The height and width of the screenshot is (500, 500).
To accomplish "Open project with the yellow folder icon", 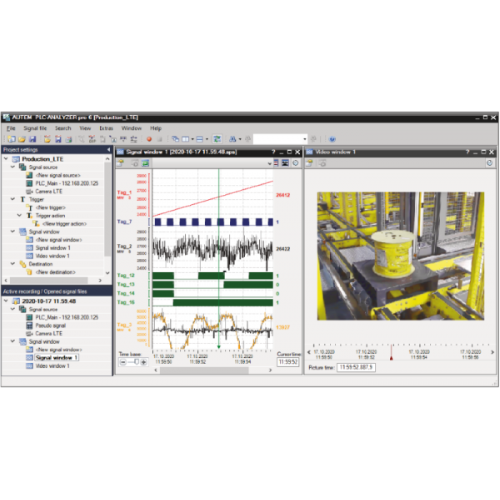I will click(22, 139).
